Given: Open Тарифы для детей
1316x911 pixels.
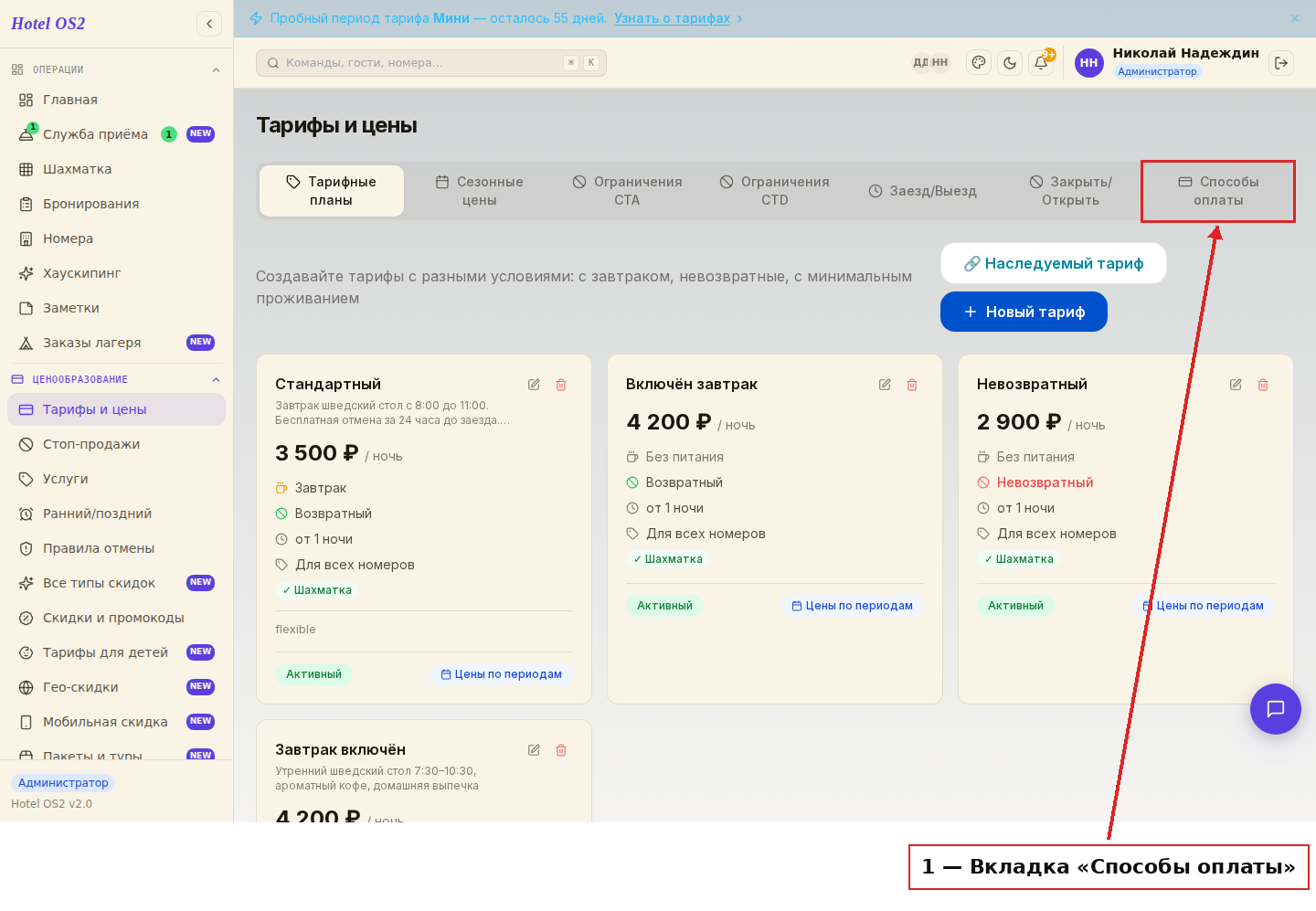Looking at the screenshot, I should click(116, 652).
